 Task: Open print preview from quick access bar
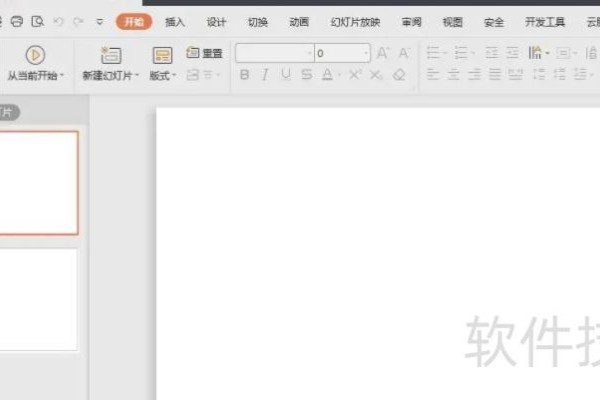(x=38, y=21)
